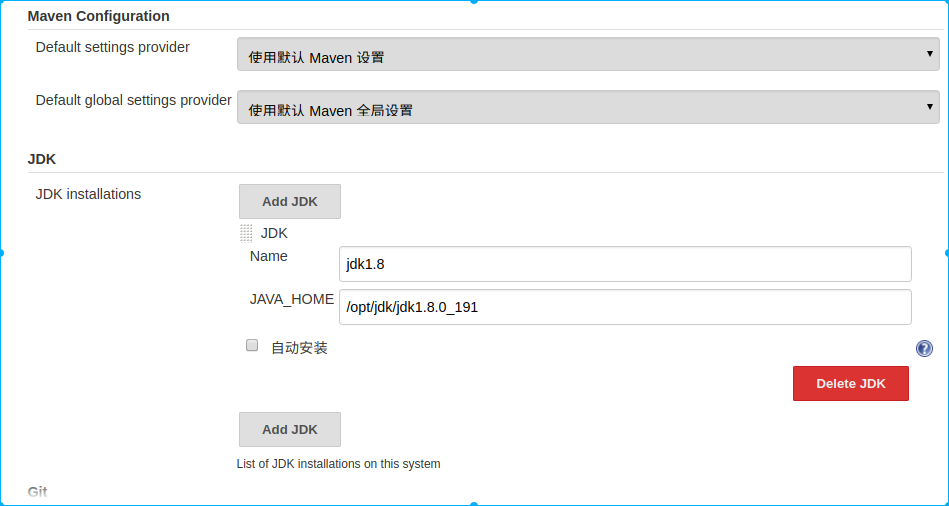The width and height of the screenshot is (949, 506).
Task: Click the JDK installations label
Action: (x=88, y=194)
